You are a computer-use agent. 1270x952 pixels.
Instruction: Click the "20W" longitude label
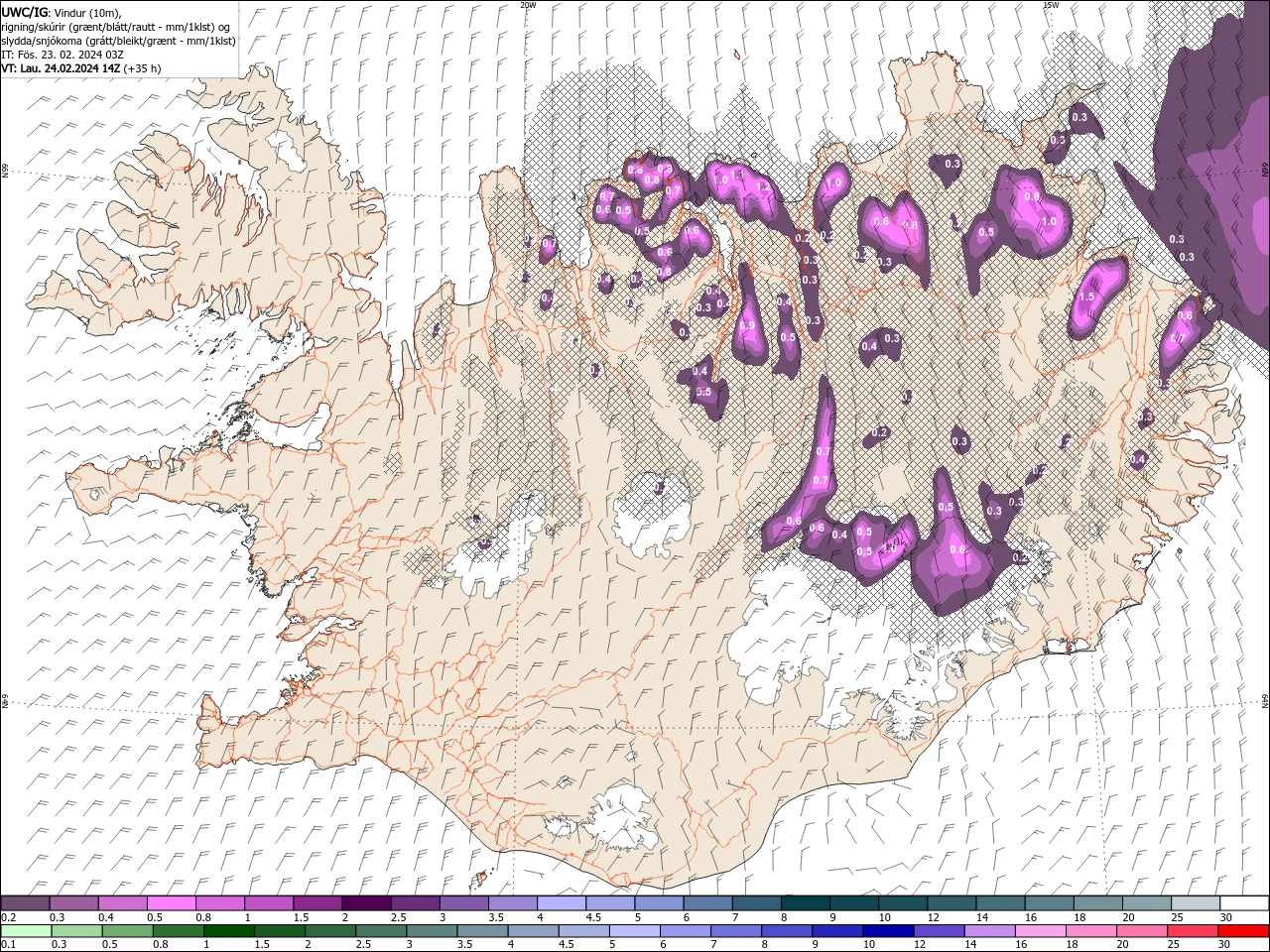[528, 5]
